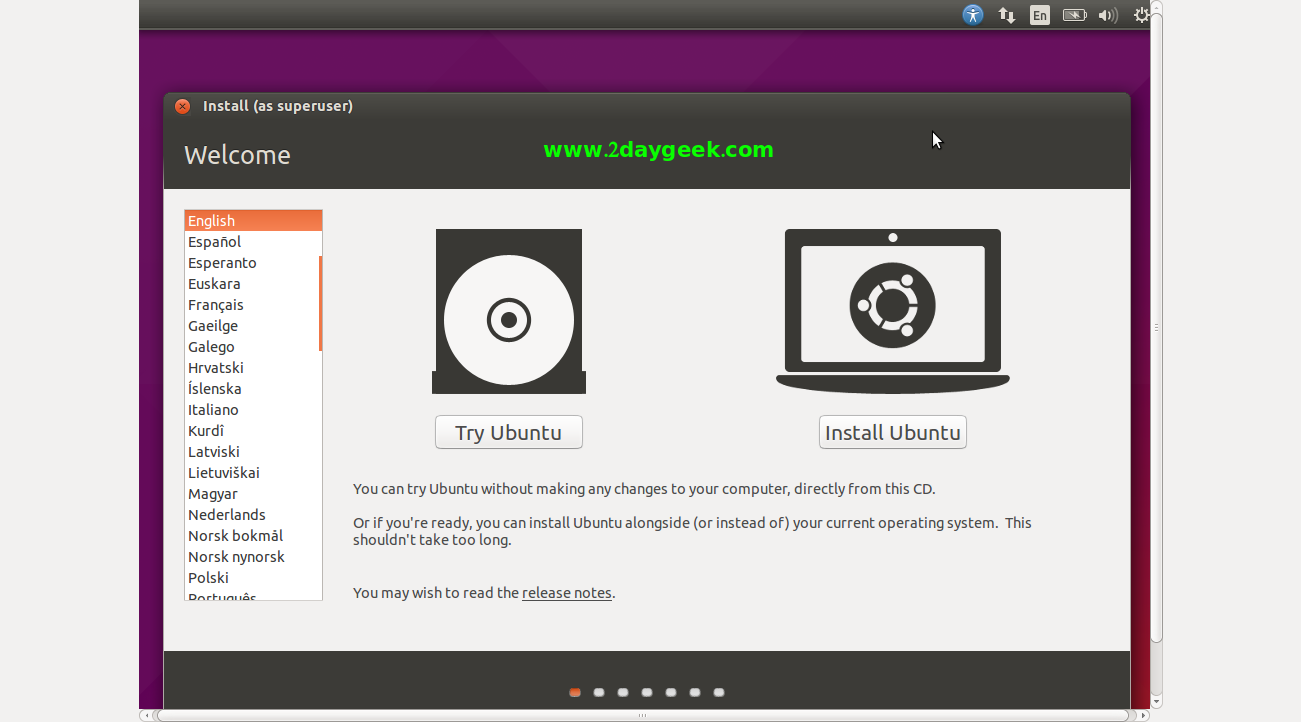Select Magyar language
1301x722 pixels.
point(252,494)
